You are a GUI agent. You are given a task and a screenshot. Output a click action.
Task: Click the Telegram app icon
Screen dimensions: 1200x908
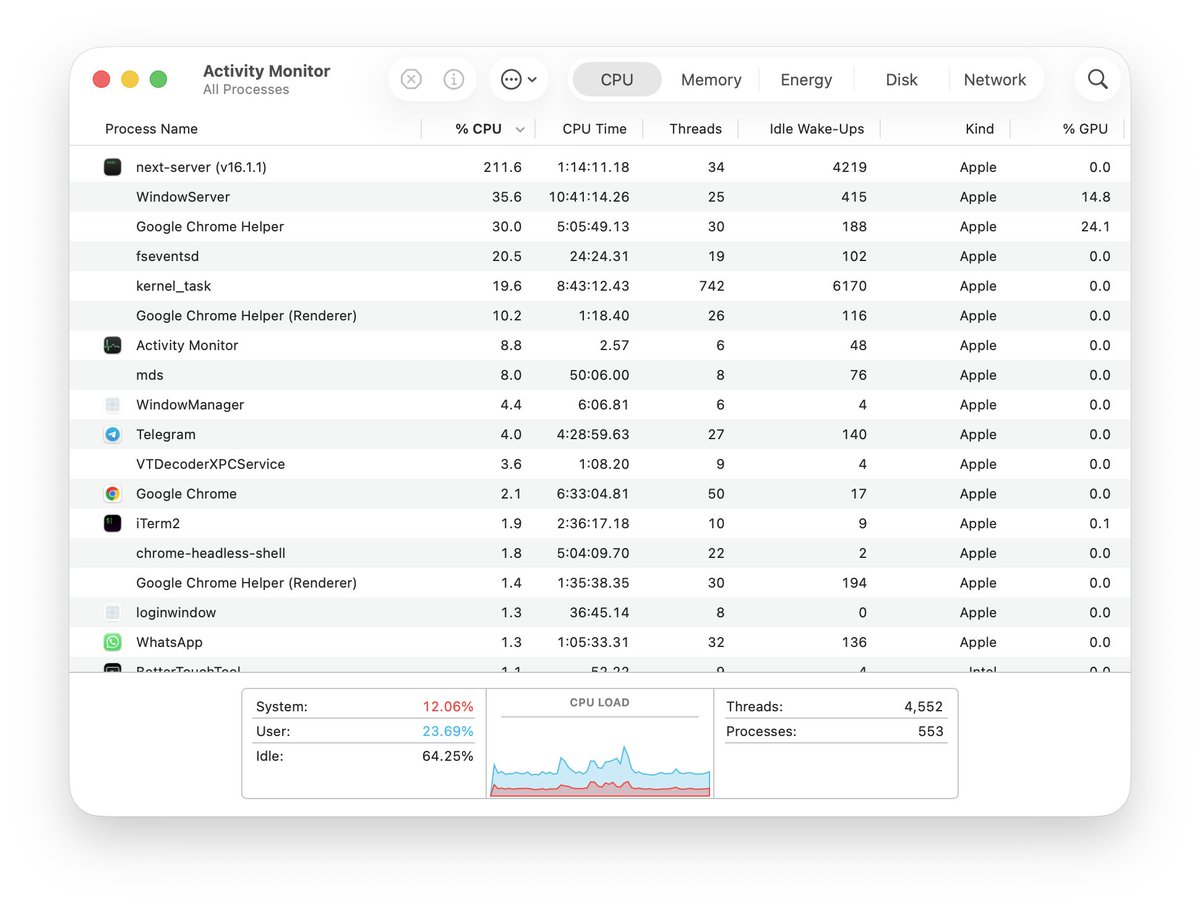click(x=113, y=434)
